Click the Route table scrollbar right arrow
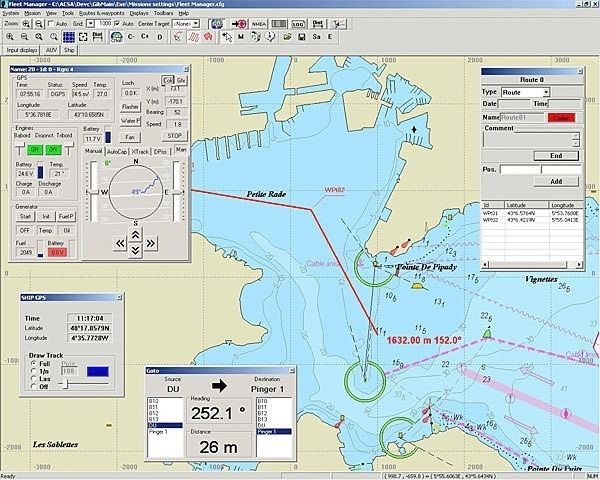Image resolution: width=600 pixels, height=480 pixels. click(x=579, y=264)
